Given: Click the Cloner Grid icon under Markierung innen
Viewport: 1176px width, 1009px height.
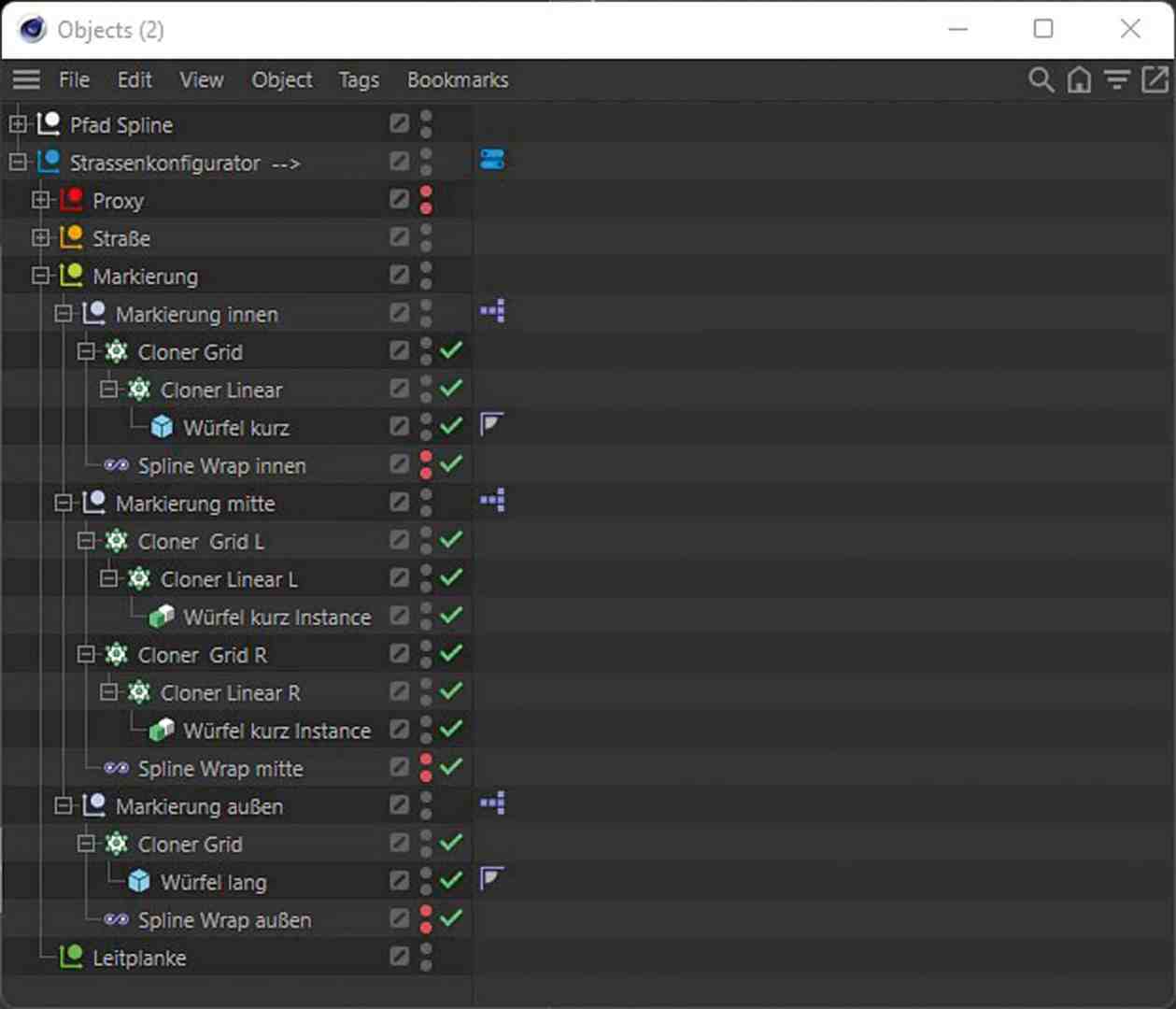Looking at the screenshot, I should (x=116, y=351).
